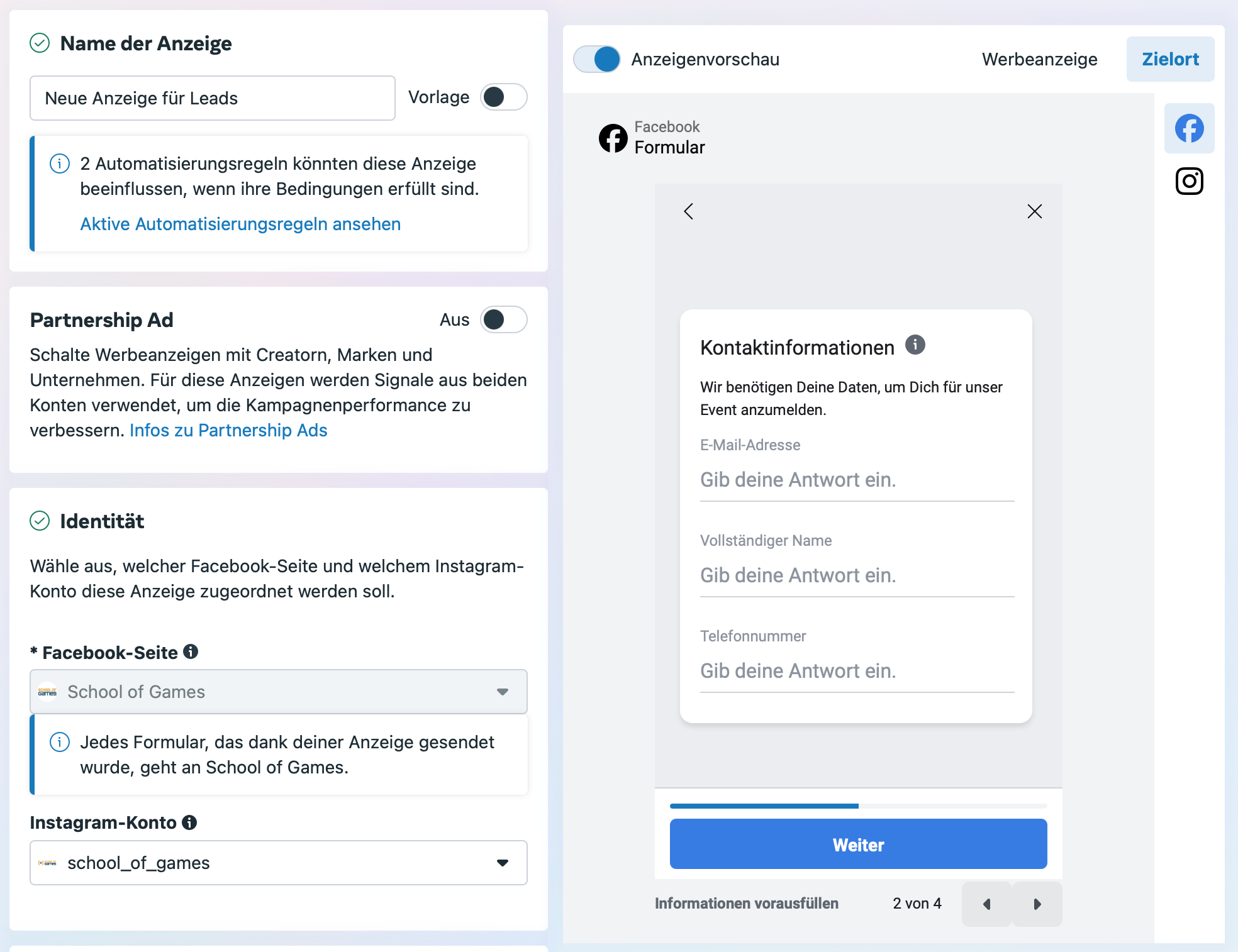The width and height of the screenshot is (1238, 952).
Task: Click the blue Weiter button
Action: (859, 844)
